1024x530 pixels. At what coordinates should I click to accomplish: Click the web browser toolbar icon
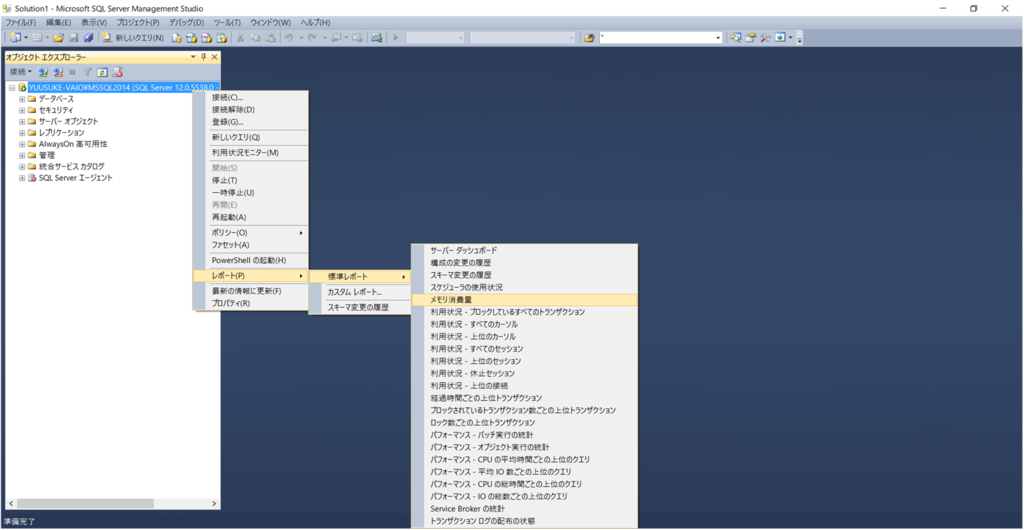(780, 38)
